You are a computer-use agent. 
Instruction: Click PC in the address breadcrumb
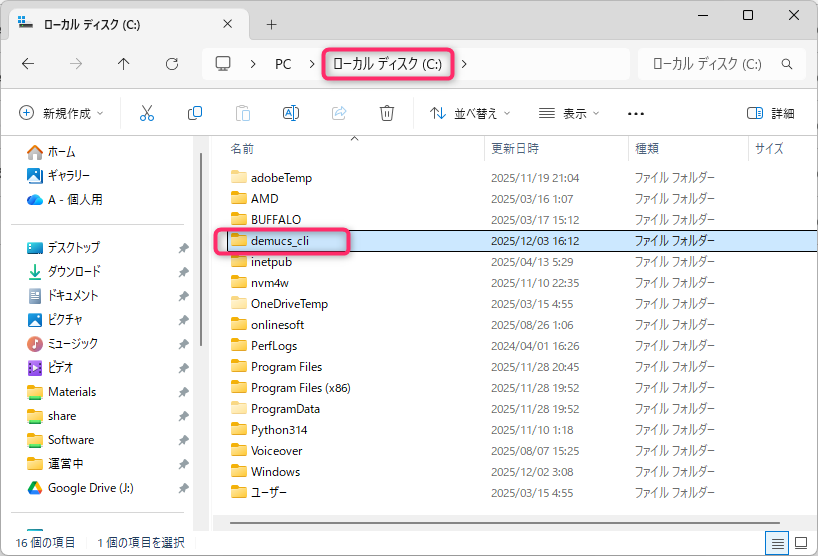point(283,64)
